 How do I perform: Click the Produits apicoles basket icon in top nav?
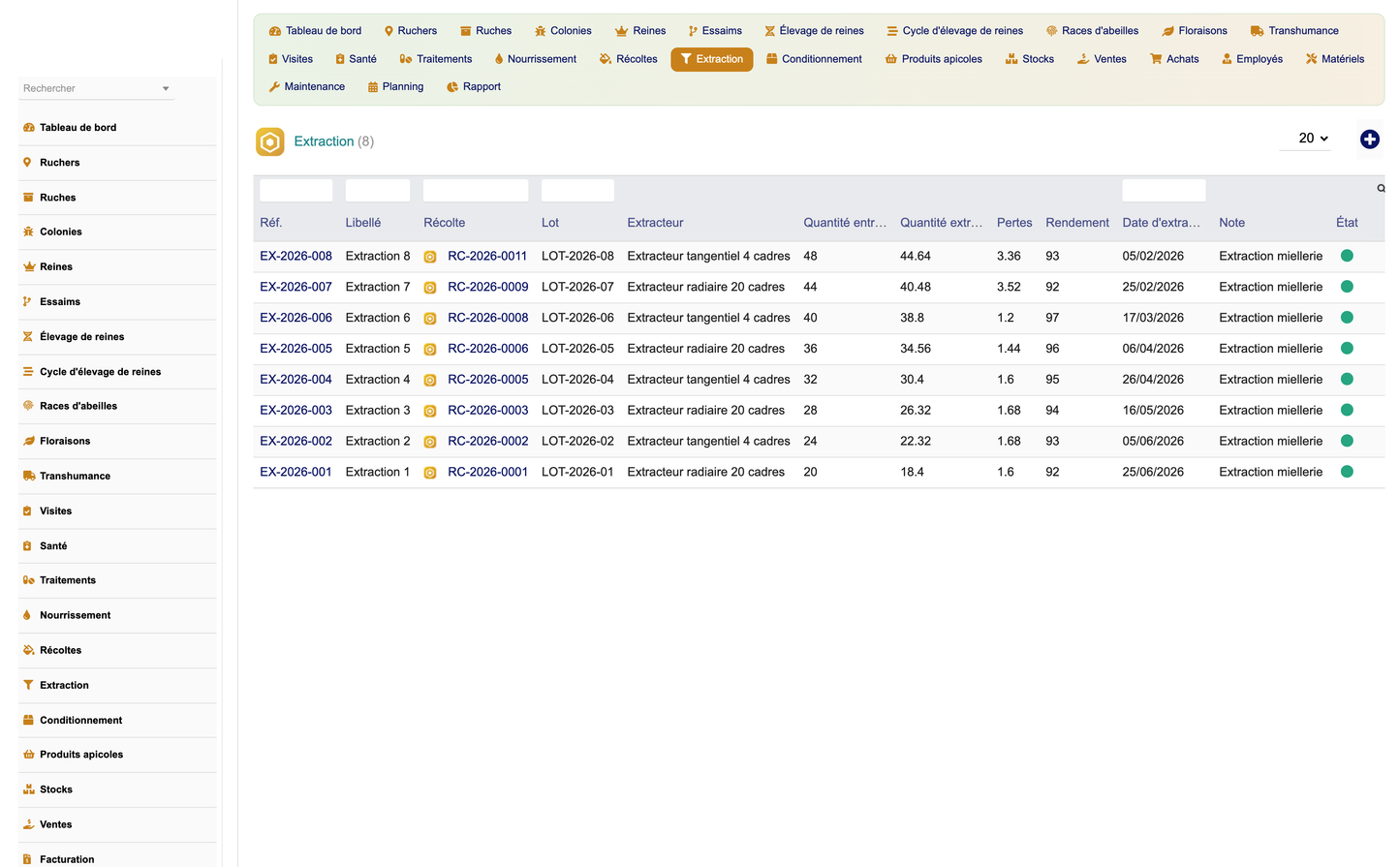pyautogui.click(x=890, y=59)
